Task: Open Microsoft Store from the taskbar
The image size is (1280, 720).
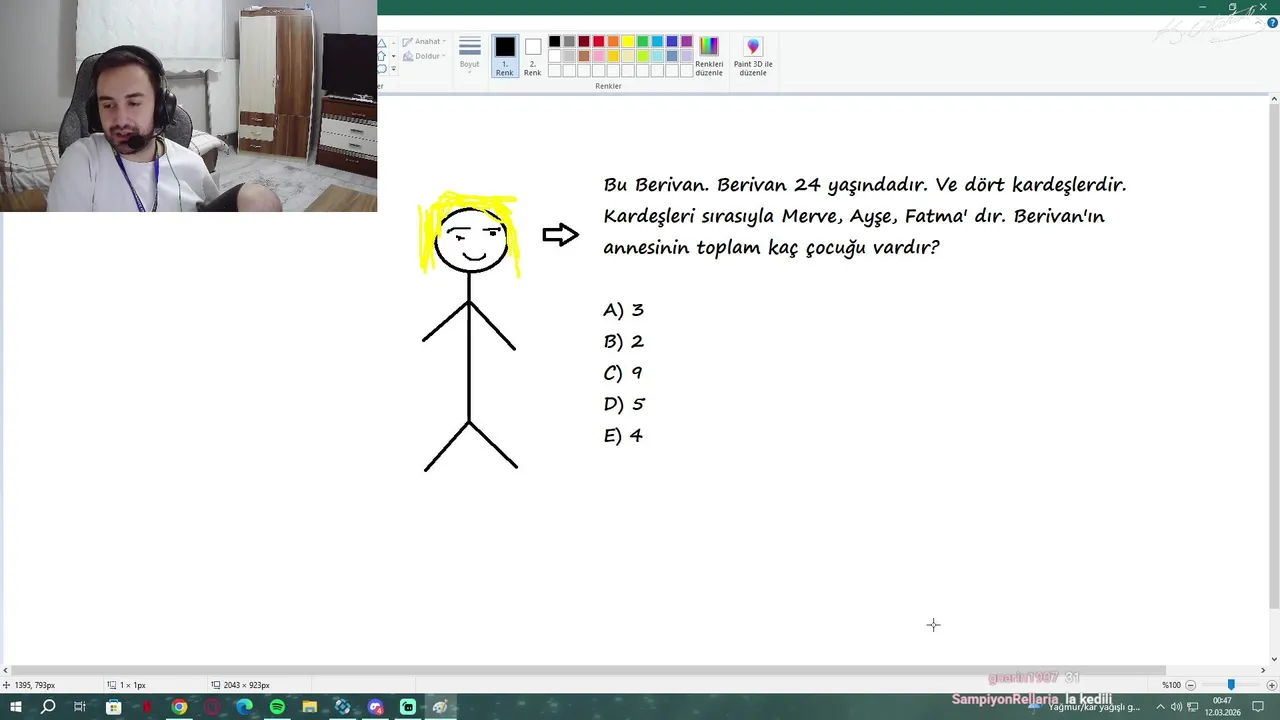Action: tap(114, 707)
